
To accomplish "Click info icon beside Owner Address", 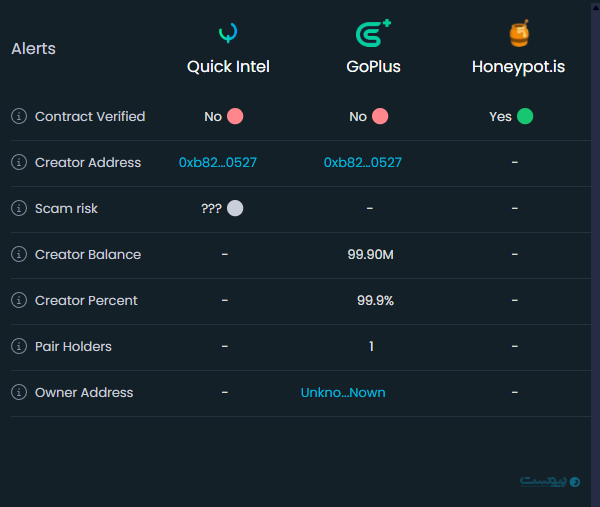I will (x=18, y=392).
